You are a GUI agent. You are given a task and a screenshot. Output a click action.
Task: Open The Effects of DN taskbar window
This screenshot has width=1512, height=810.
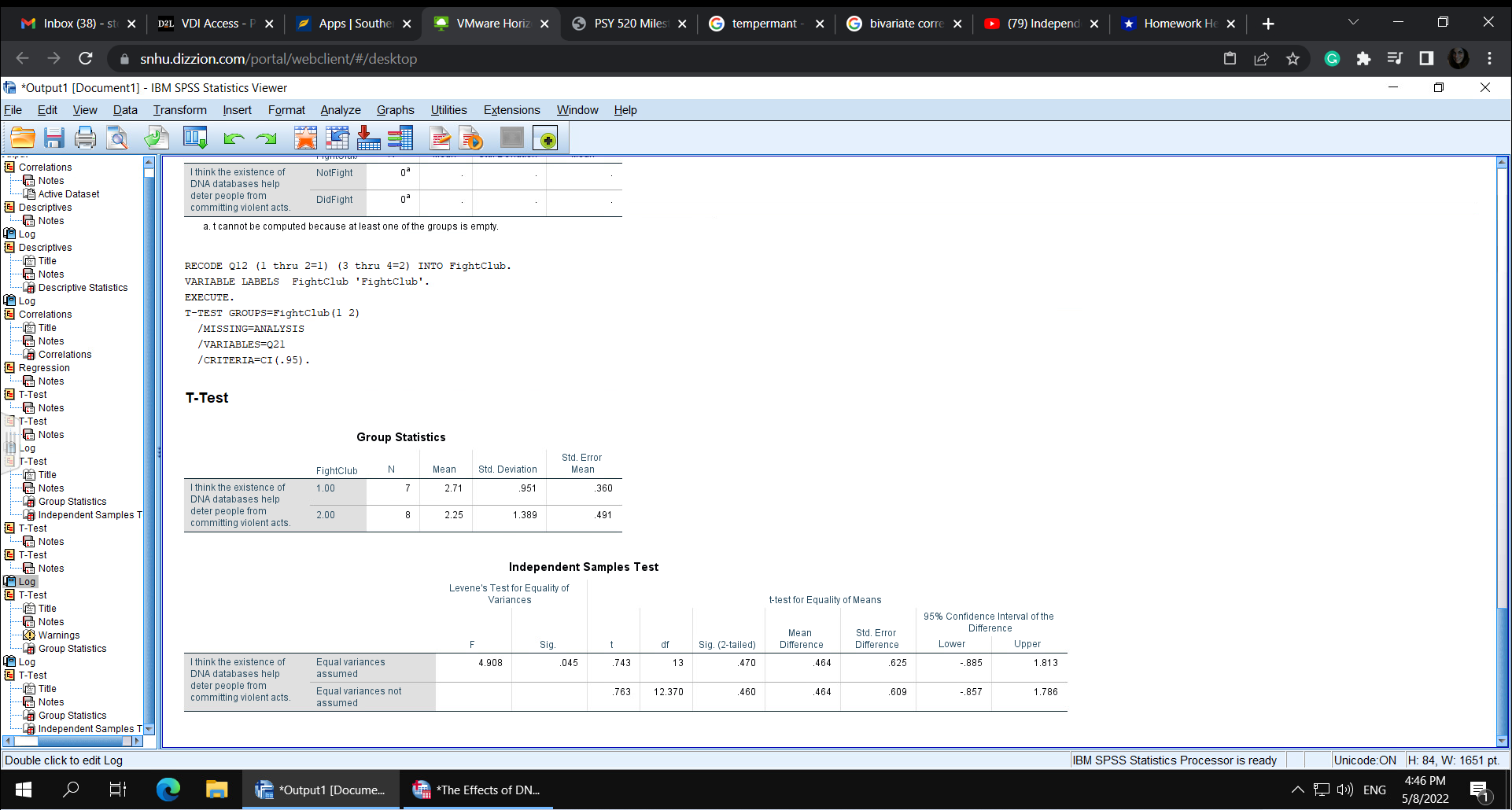click(x=478, y=790)
